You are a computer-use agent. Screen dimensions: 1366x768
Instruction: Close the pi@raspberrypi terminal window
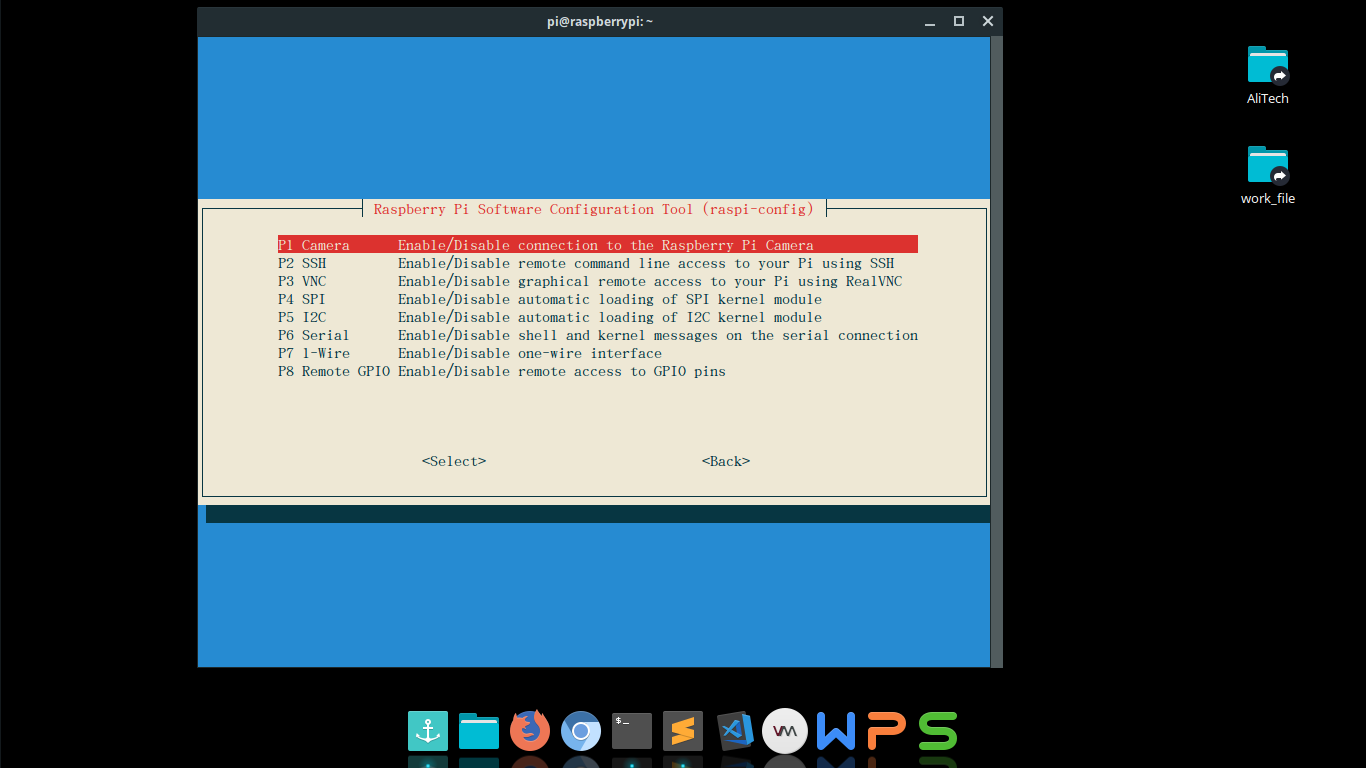988,21
